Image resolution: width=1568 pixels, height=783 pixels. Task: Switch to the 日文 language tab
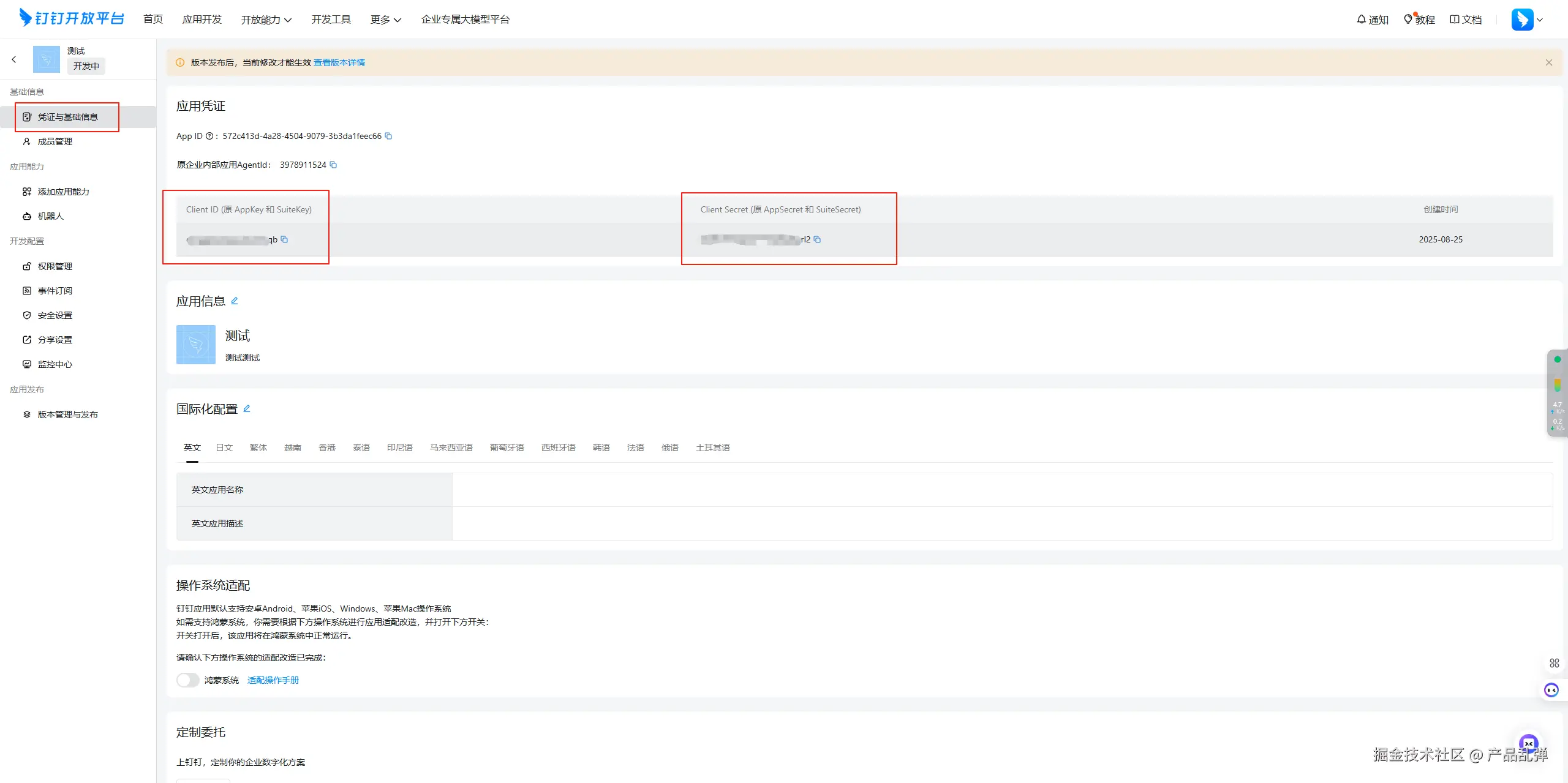coord(224,448)
